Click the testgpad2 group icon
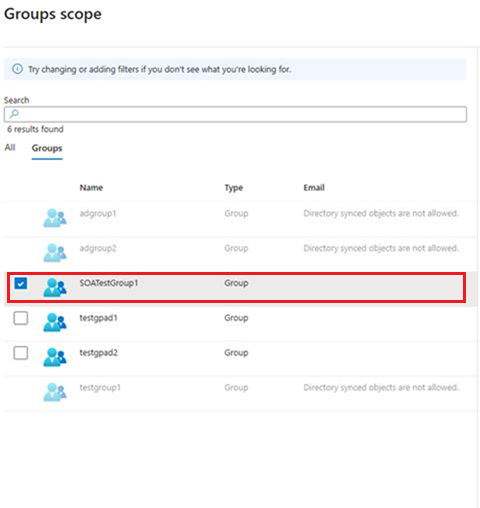The image size is (480, 508). [55, 357]
